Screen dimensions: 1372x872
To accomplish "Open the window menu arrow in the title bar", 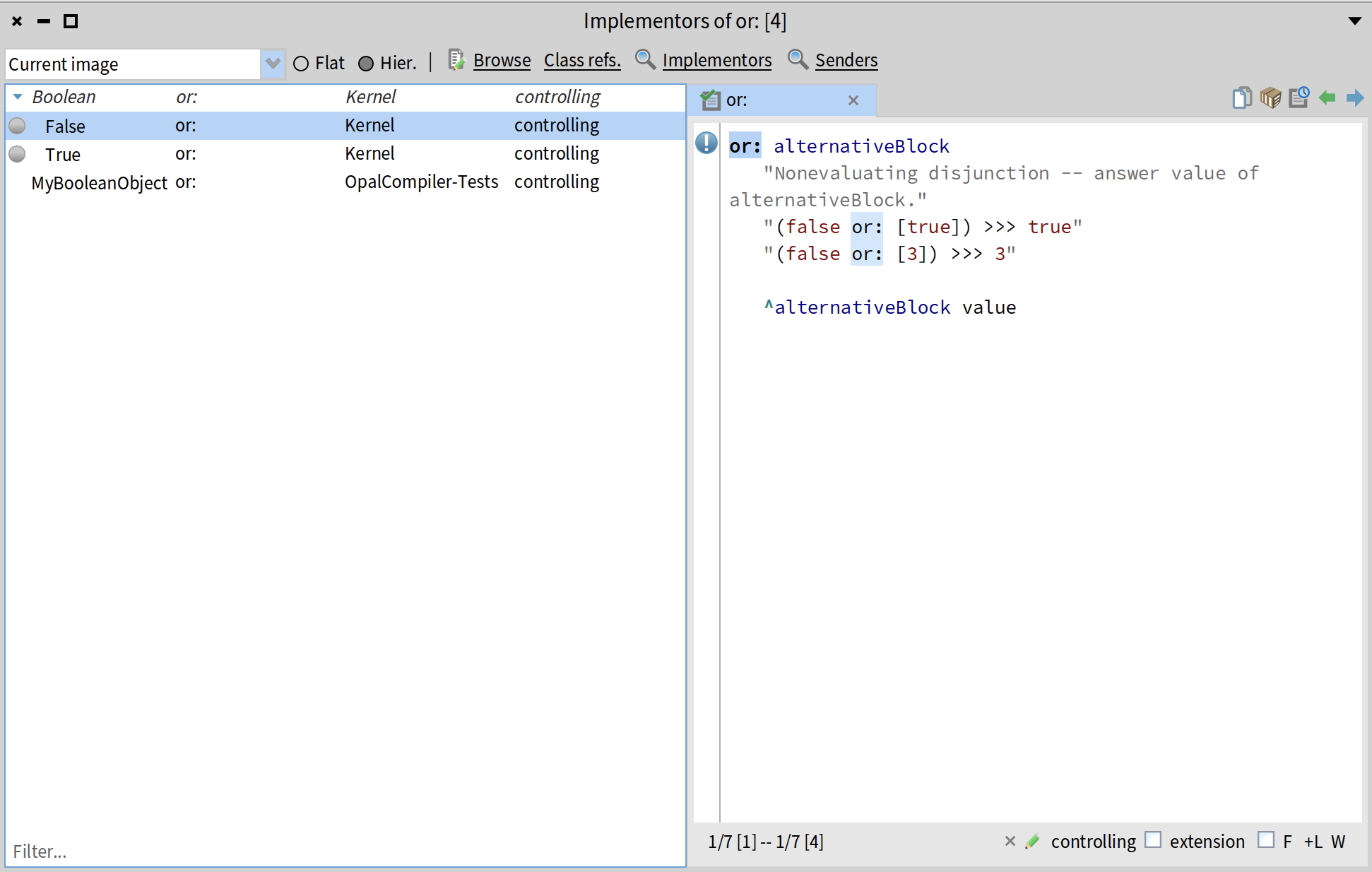I will [1354, 21].
